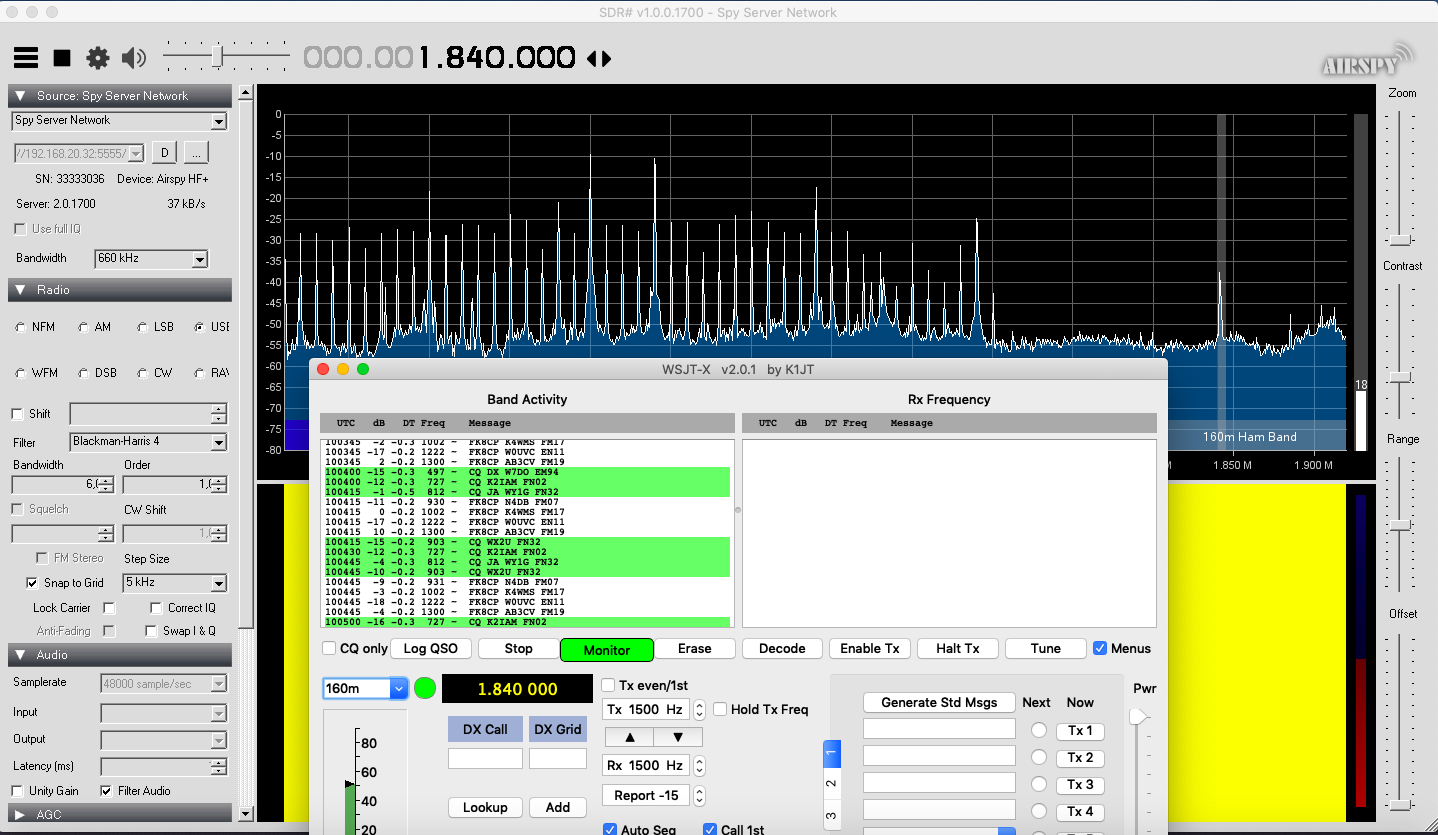This screenshot has width=1438, height=835.
Task: Open settings with the gear icon
Action: pos(98,58)
